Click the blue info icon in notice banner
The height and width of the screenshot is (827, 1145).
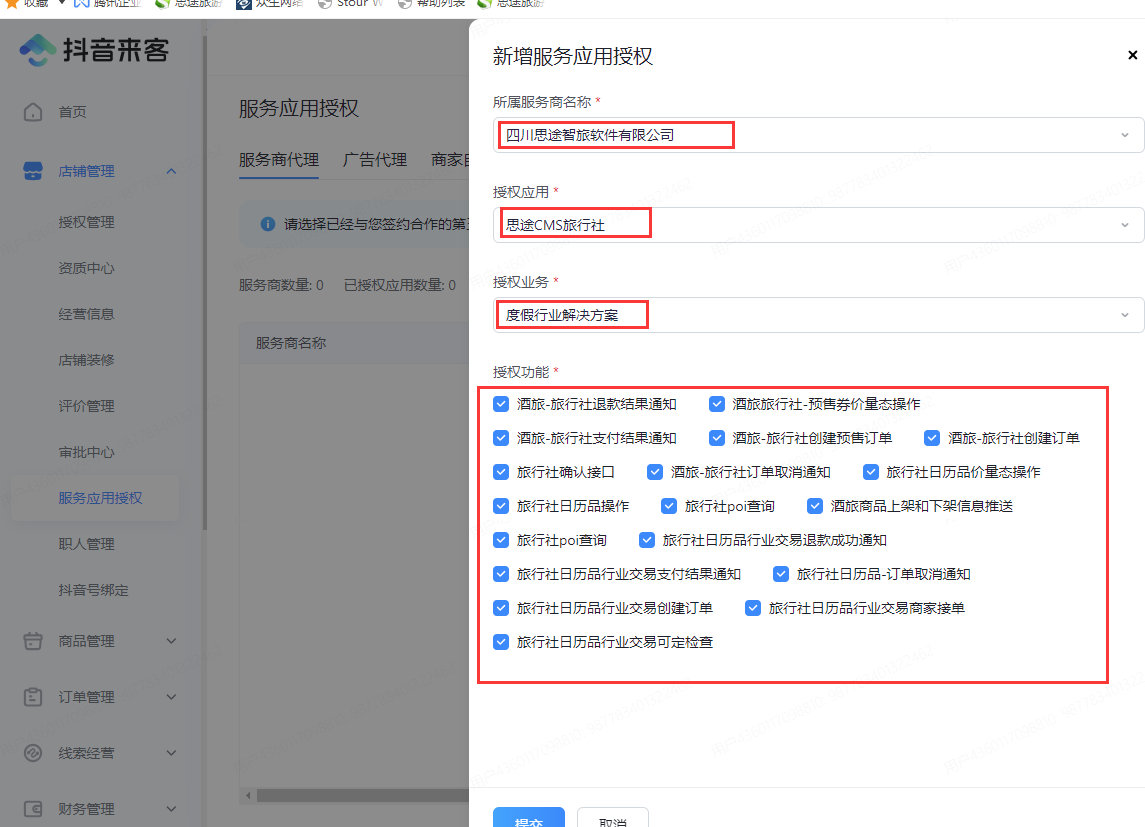pyautogui.click(x=267, y=224)
